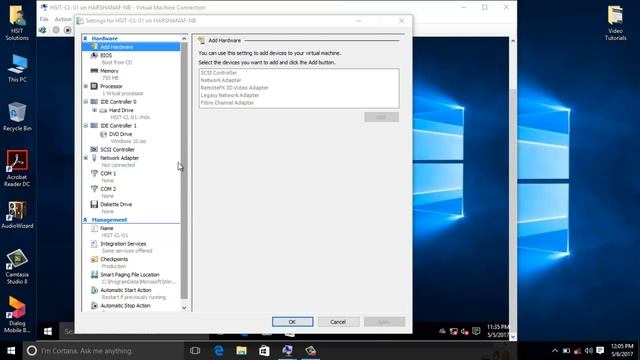Select the COM 2 port icon
The image size is (640, 360).
[x=94, y=189]
